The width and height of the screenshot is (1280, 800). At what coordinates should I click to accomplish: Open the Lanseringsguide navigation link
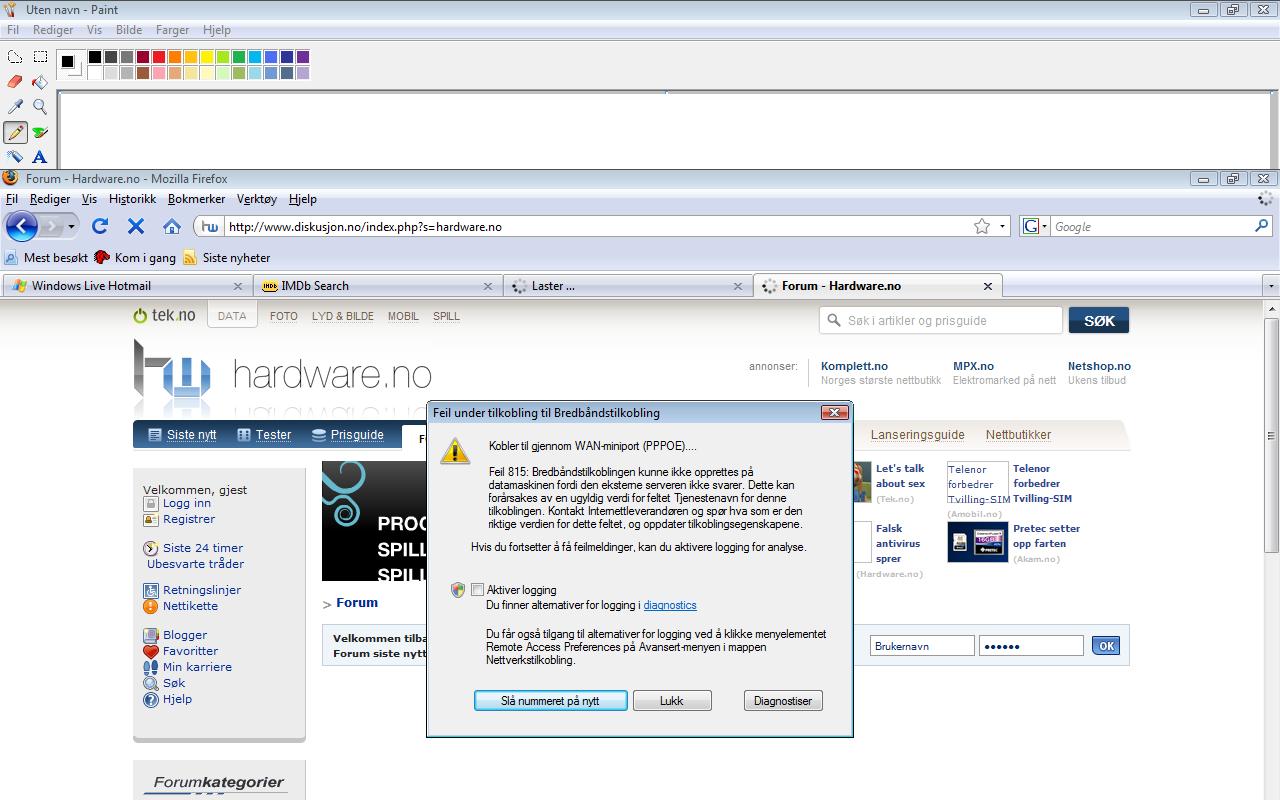tap(918, 435)
